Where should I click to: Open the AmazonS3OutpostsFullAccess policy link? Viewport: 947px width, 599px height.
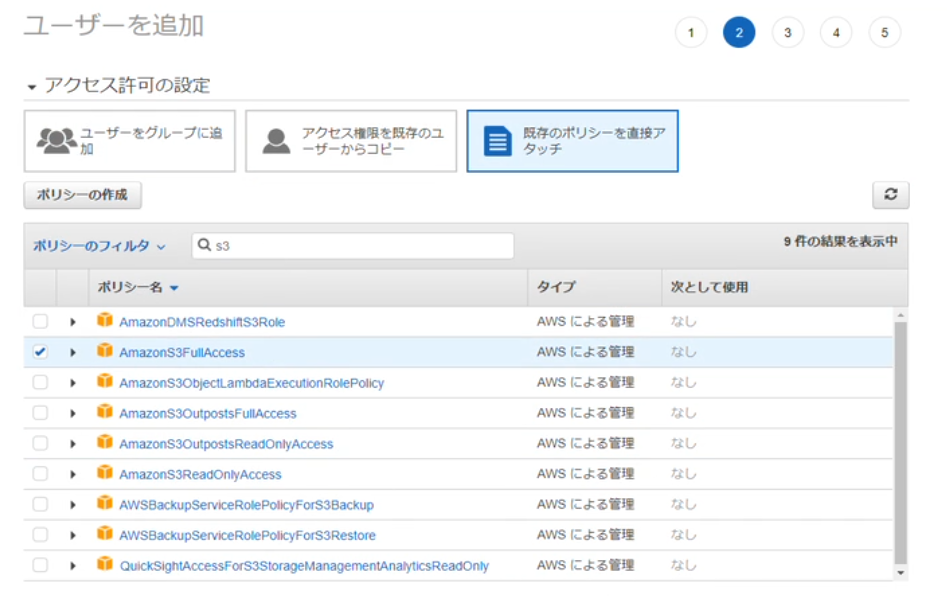pos(208,414)
